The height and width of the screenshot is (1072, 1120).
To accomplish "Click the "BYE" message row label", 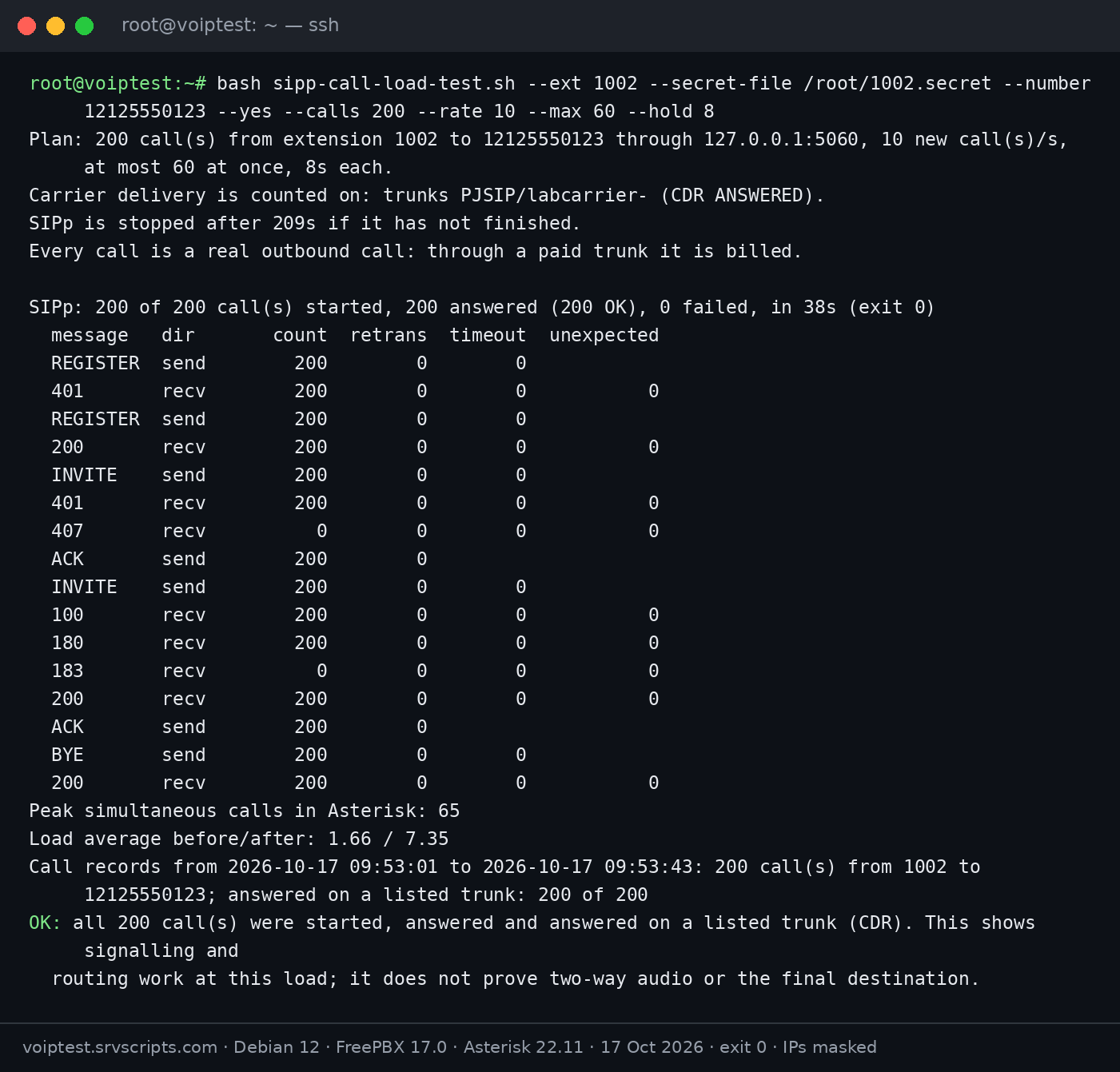I will pyautogui.click(x=67, y=755).
